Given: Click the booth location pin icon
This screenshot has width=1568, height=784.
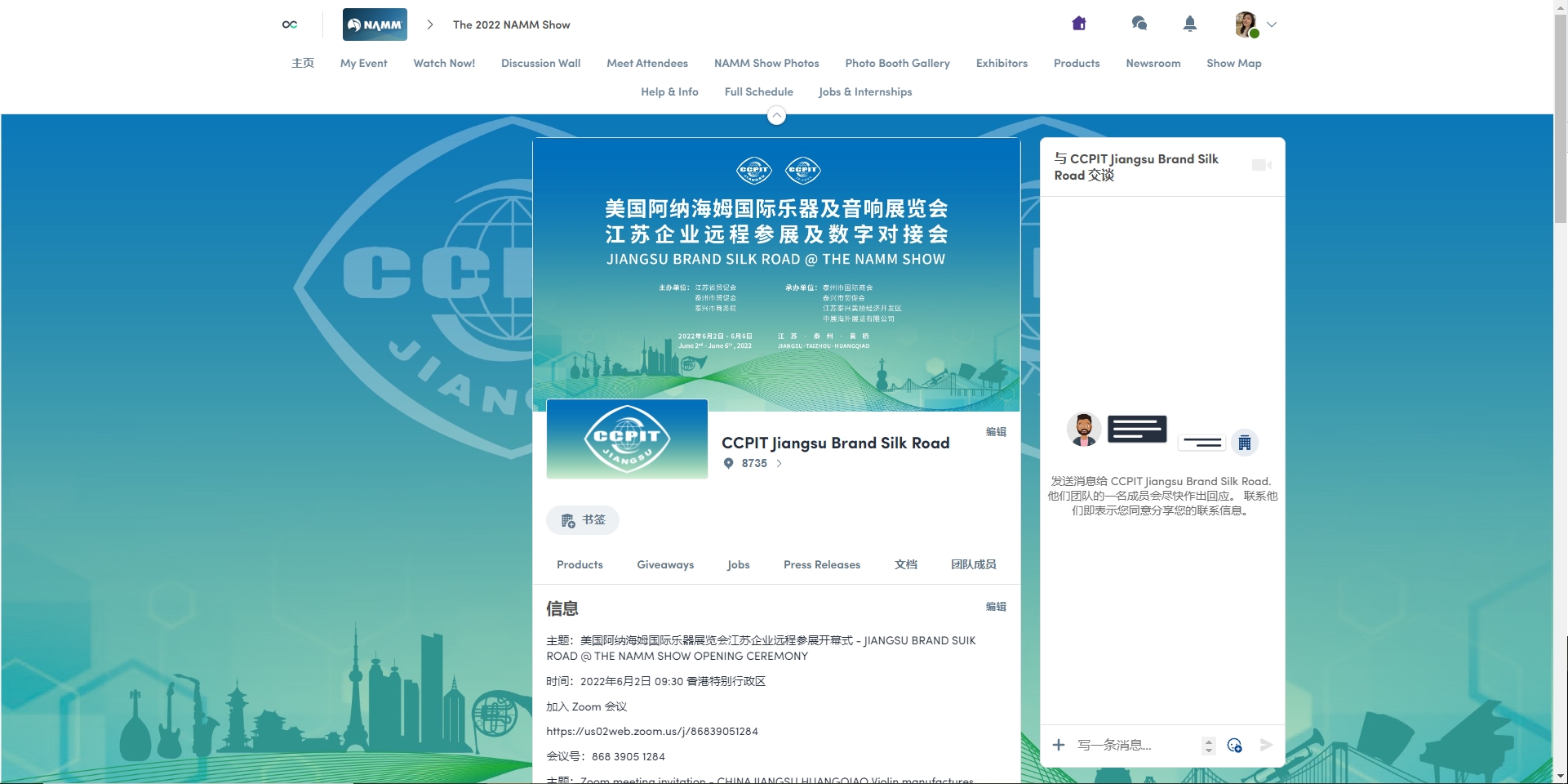Looking at the screenshot, I should coord(729,463).
